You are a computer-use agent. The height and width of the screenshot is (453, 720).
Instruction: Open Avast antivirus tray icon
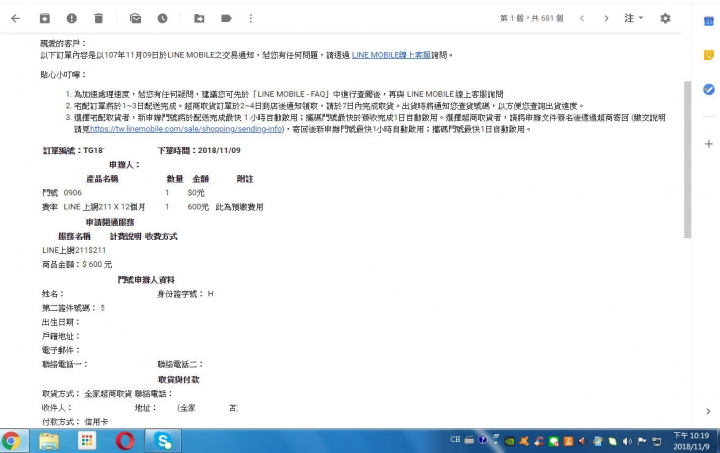pos(524,442)
